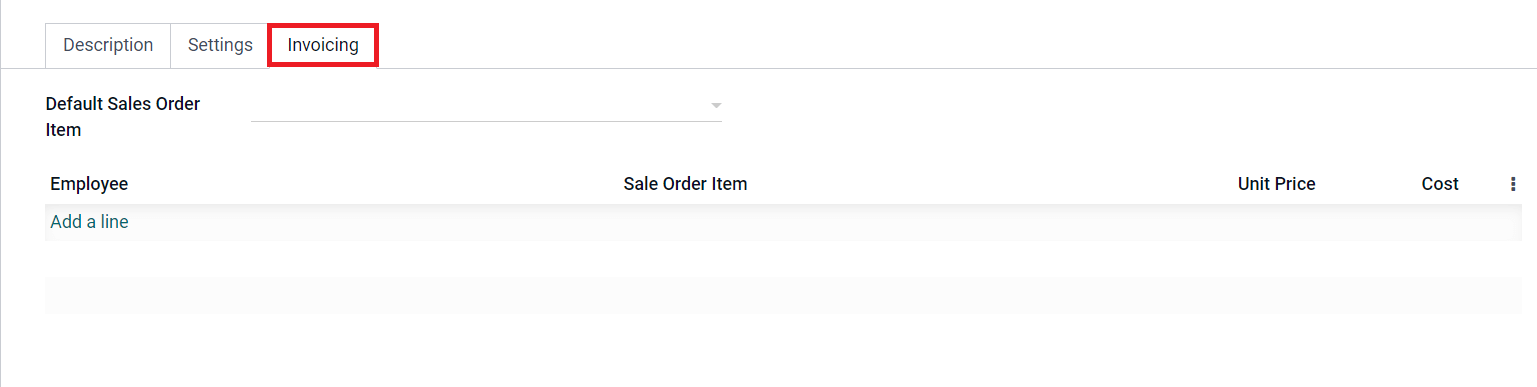Focus the Default Sales Order Item field
Image resolution: width=1537 pixels, height=387 pixels.
pos(486,105)
